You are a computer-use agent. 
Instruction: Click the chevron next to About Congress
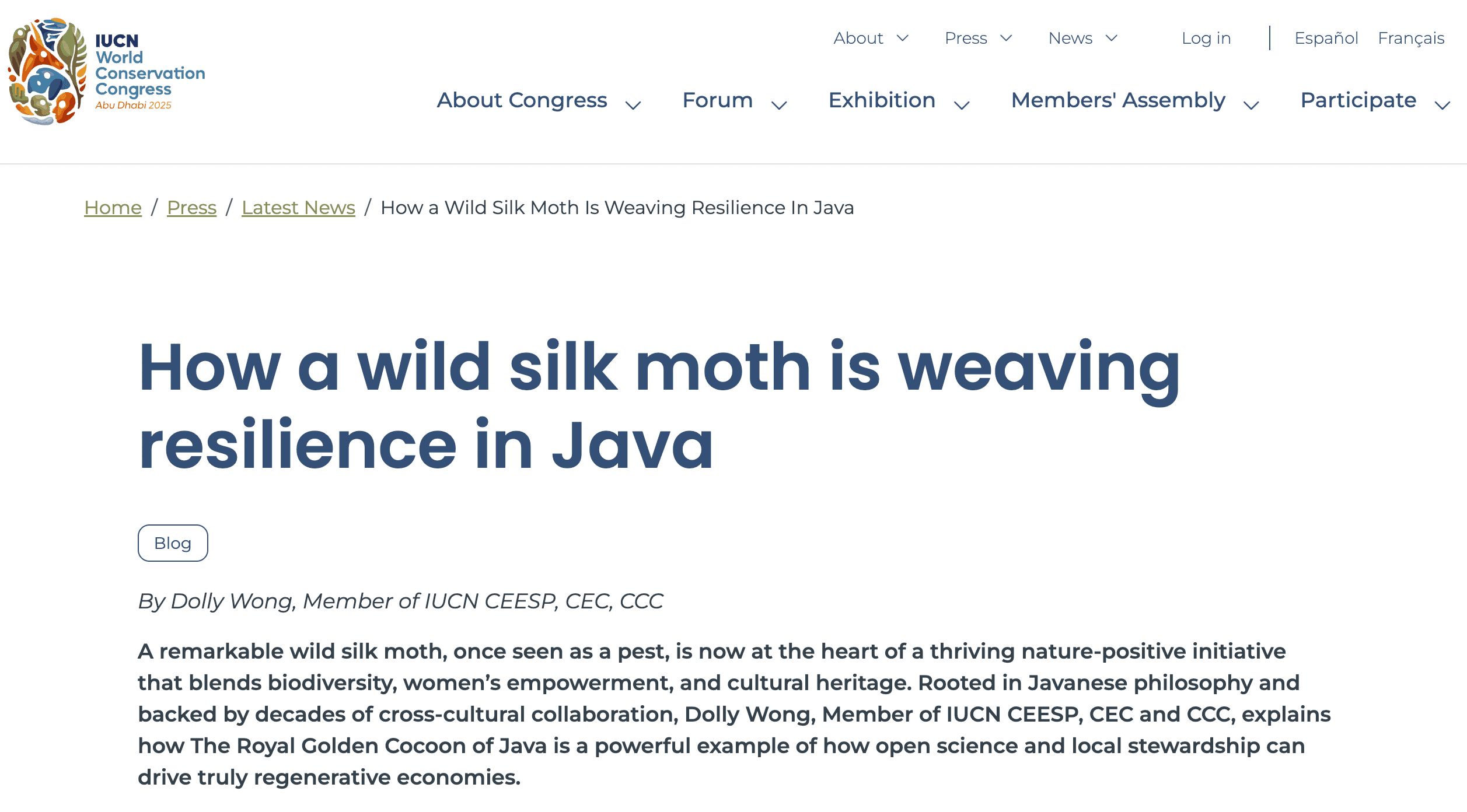633,105
